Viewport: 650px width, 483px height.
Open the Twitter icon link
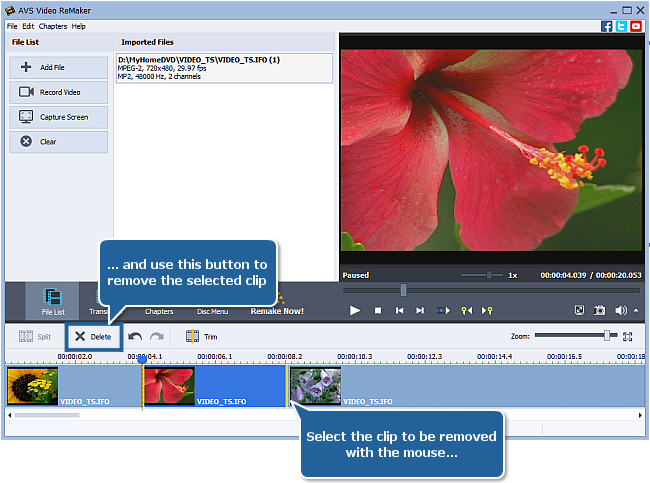tap(621, 27)
